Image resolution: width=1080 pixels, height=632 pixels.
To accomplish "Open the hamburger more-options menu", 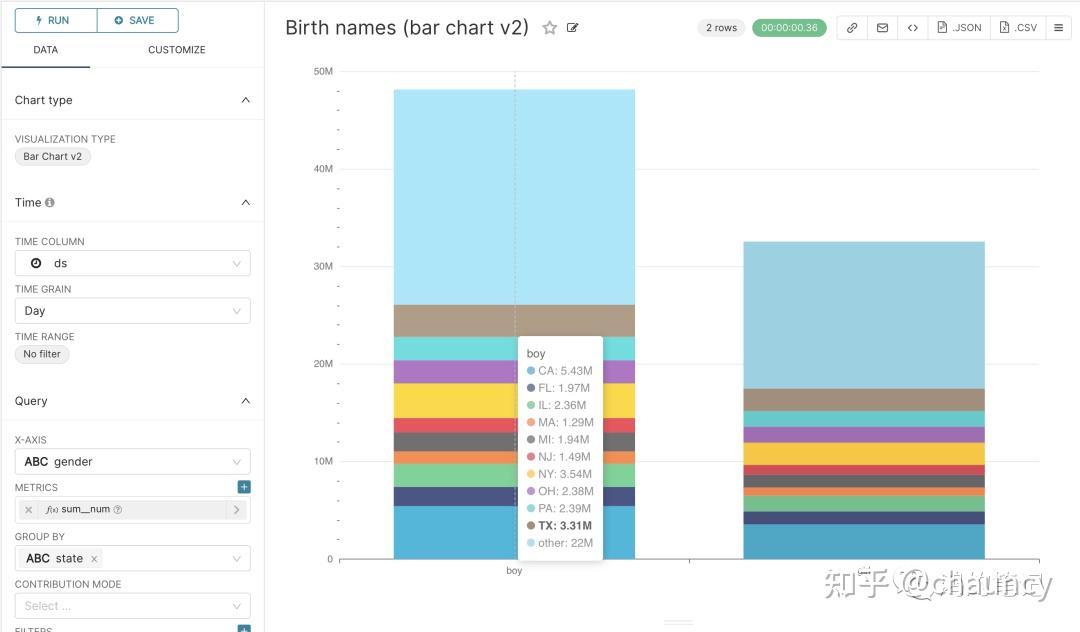I will pos(1059,28).
